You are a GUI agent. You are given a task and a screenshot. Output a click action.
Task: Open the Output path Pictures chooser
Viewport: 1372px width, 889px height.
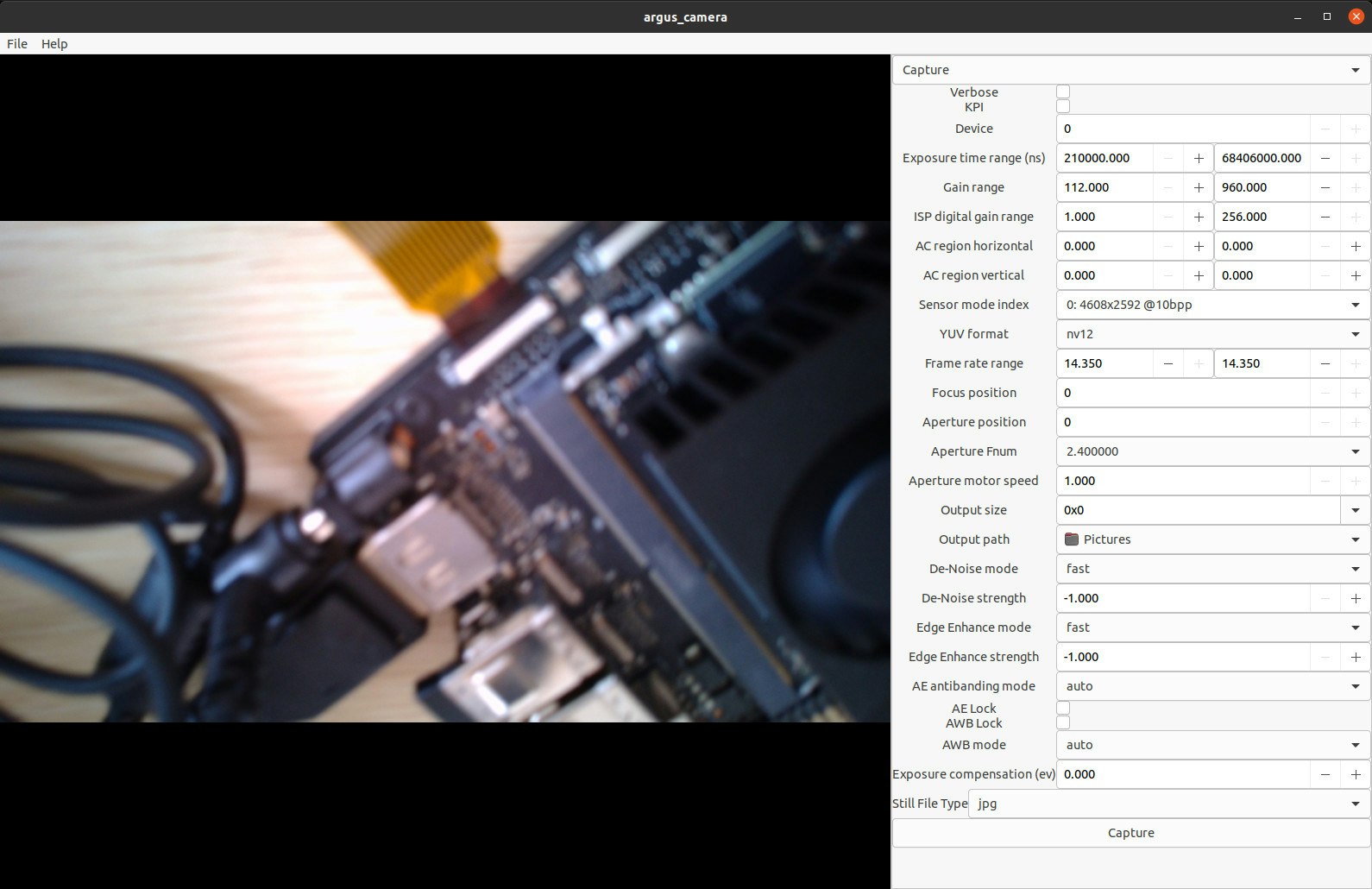tap(1213, 539)
